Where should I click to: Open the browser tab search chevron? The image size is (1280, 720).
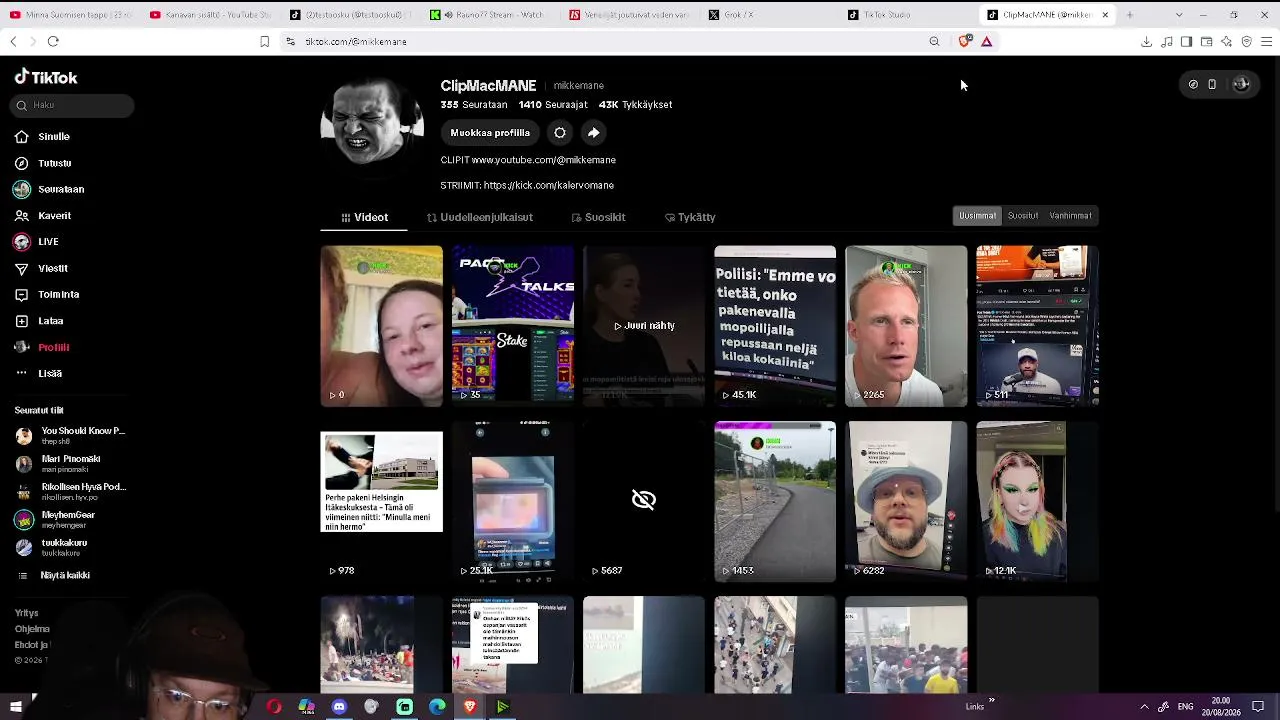[x=1179, y=15]
